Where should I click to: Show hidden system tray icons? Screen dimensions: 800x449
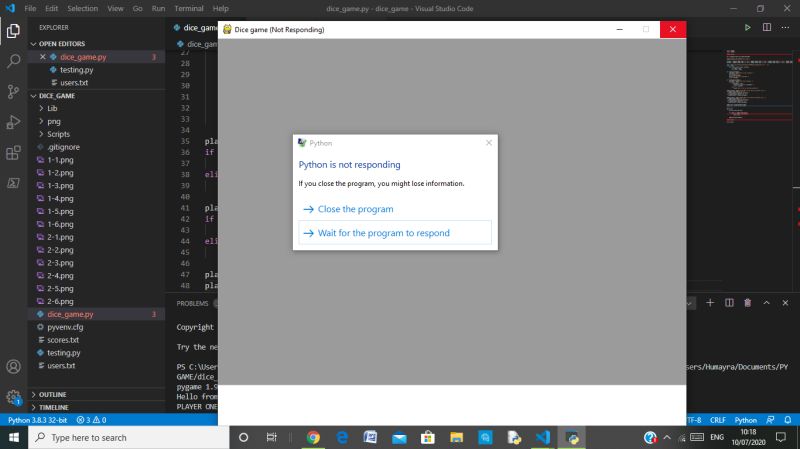[667, 437]
